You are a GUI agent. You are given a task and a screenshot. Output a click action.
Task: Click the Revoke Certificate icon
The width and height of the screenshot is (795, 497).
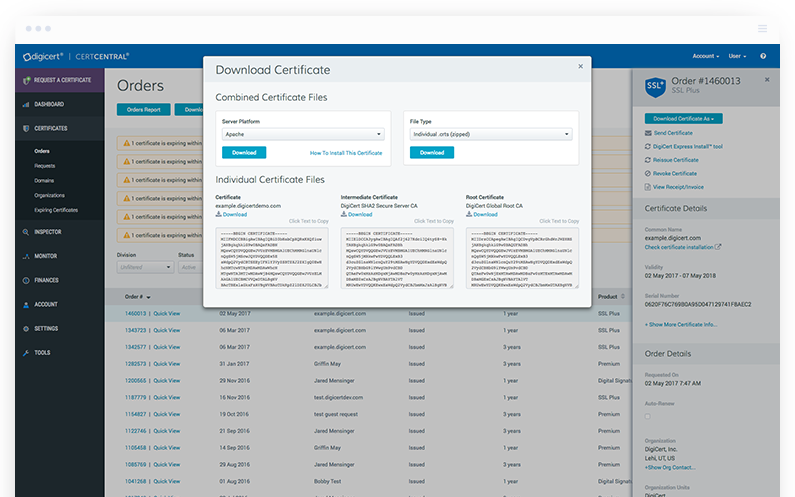tap(650, 173)
